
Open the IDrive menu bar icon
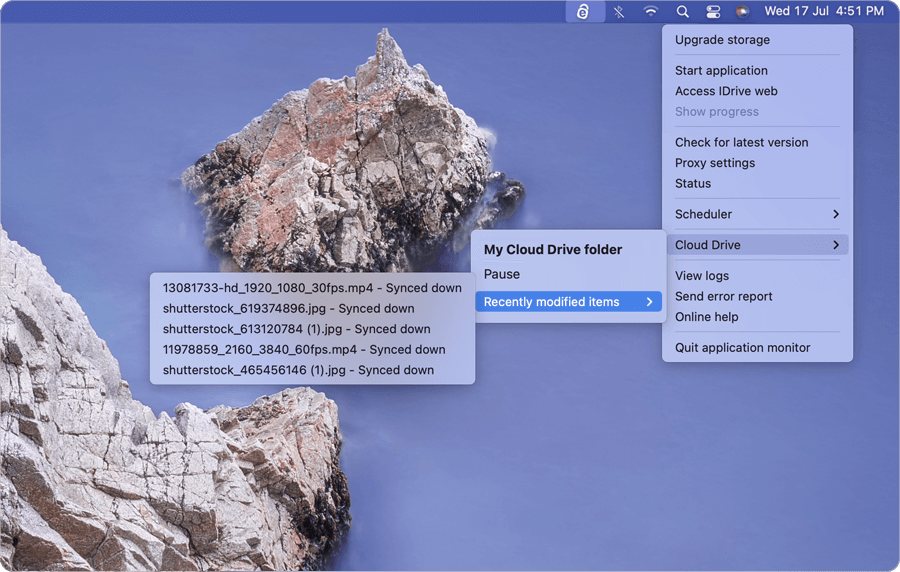[x=585, y=11]
